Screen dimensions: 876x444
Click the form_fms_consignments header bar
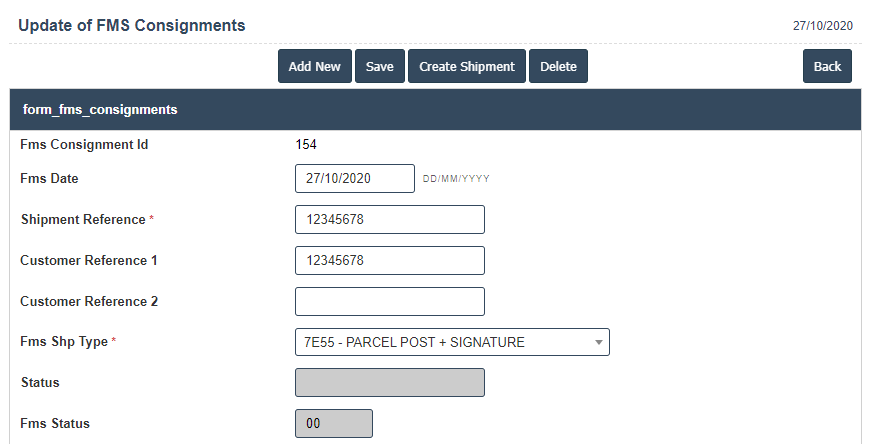[435, 110]
